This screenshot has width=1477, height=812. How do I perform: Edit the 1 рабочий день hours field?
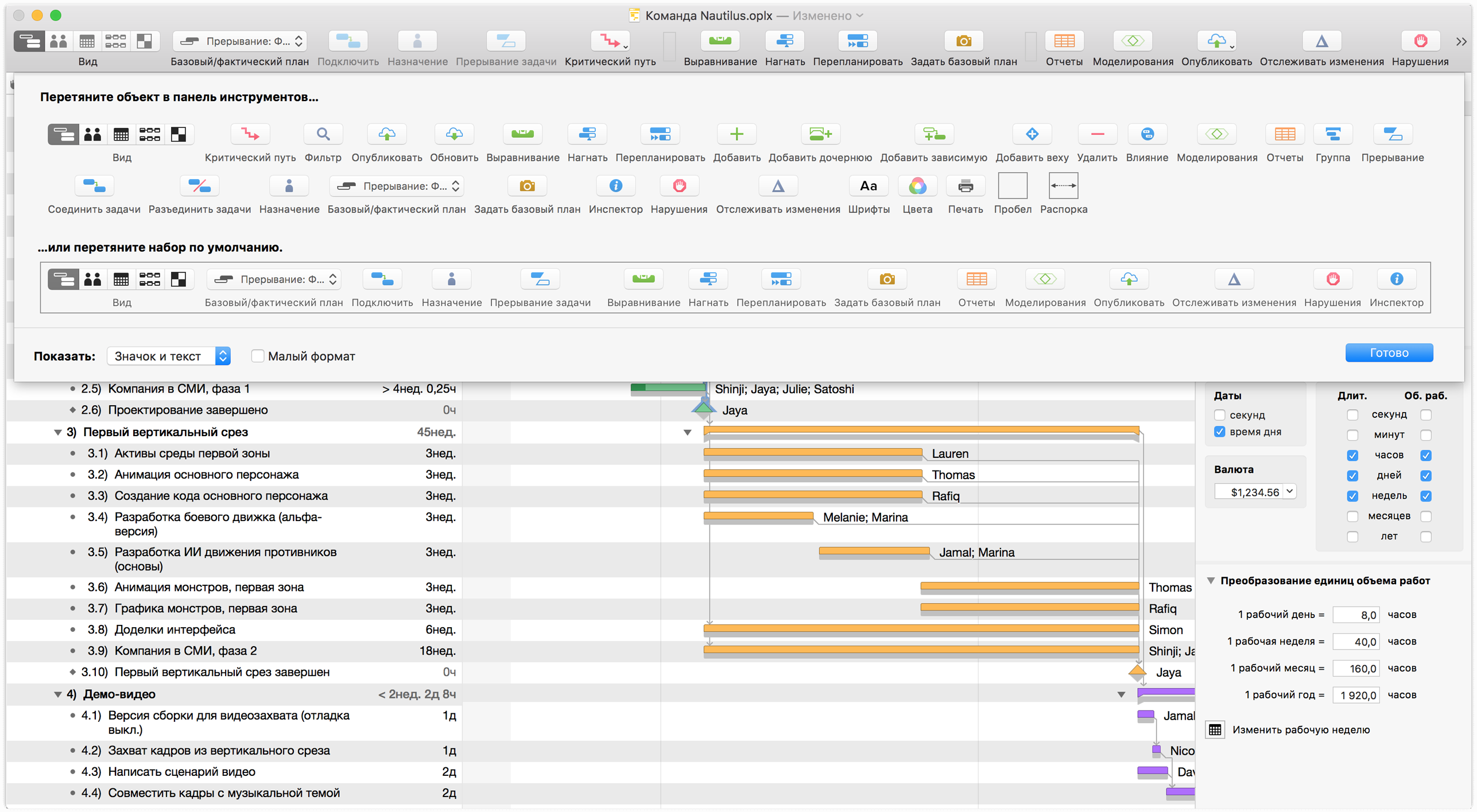tap(1356, 615)
